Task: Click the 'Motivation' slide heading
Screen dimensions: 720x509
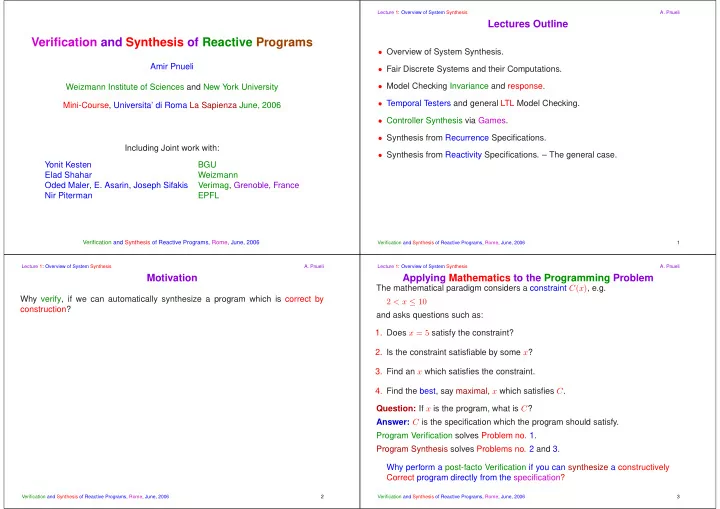Action: pos(172,278)
